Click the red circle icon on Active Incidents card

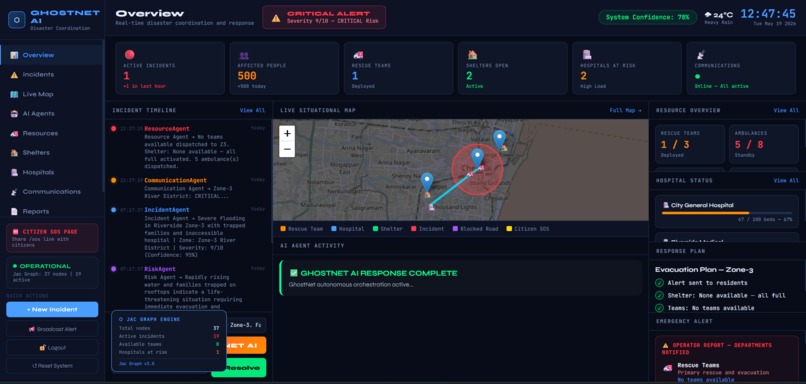[x=130, y=54]
